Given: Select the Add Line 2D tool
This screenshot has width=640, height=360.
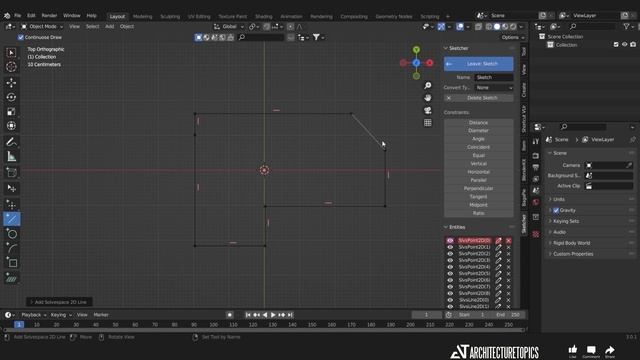Looking at the screenshot, I should point(11,219).
